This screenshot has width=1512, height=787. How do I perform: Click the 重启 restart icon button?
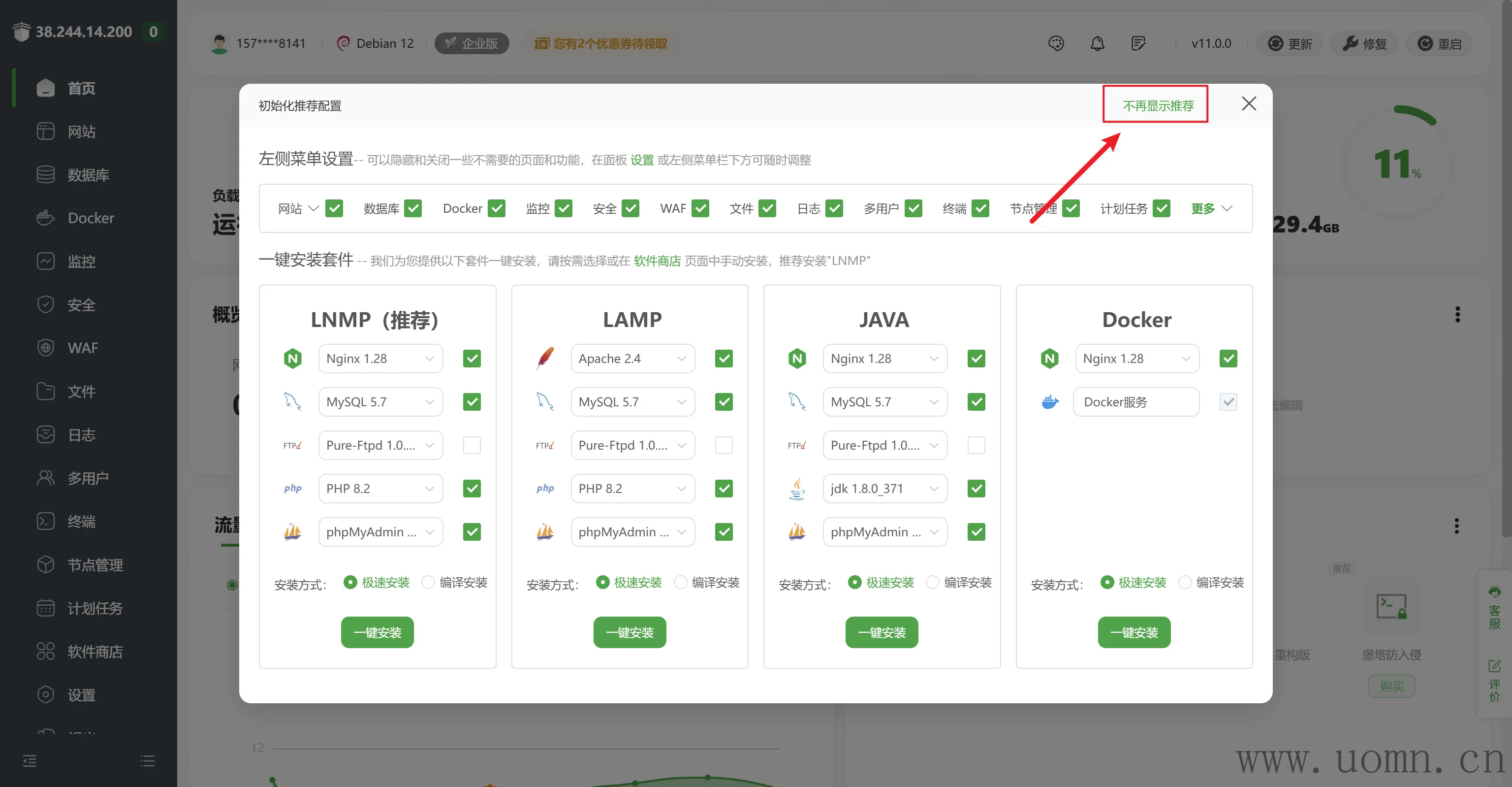1439,44
